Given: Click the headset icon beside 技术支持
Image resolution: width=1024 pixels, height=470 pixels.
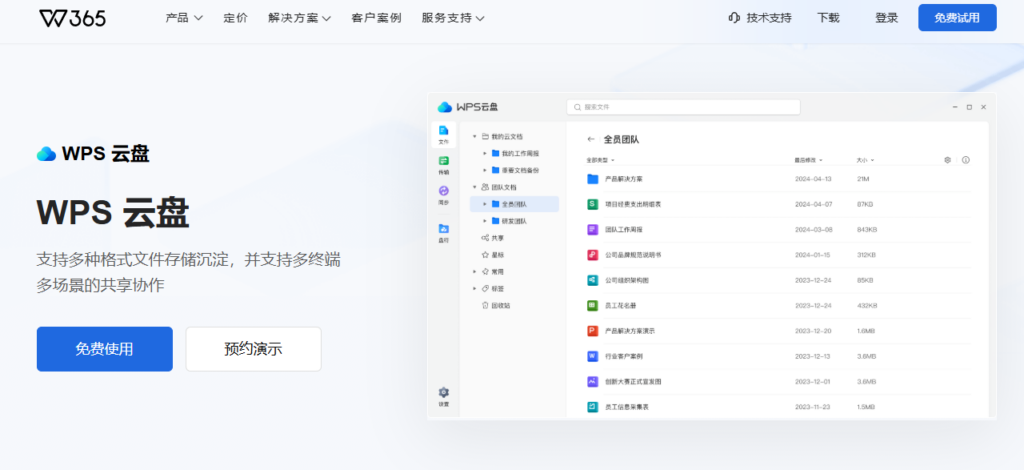Looking at the screenshot, I should coord(734,18).
